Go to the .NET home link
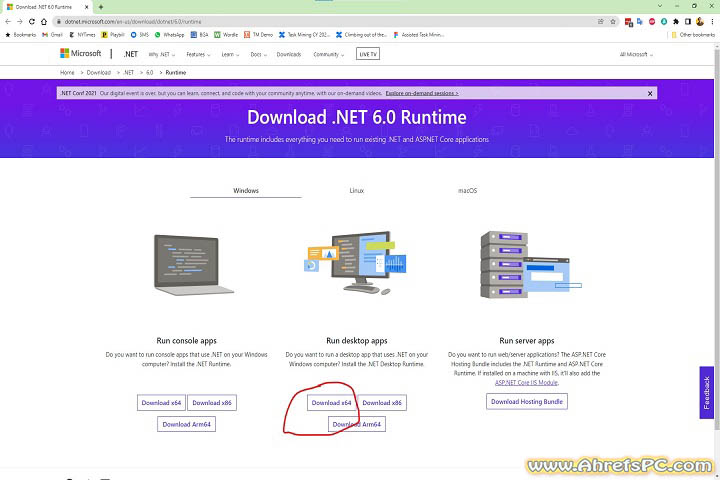The width and height of the screenshot is (720, 480). (130, 54)
